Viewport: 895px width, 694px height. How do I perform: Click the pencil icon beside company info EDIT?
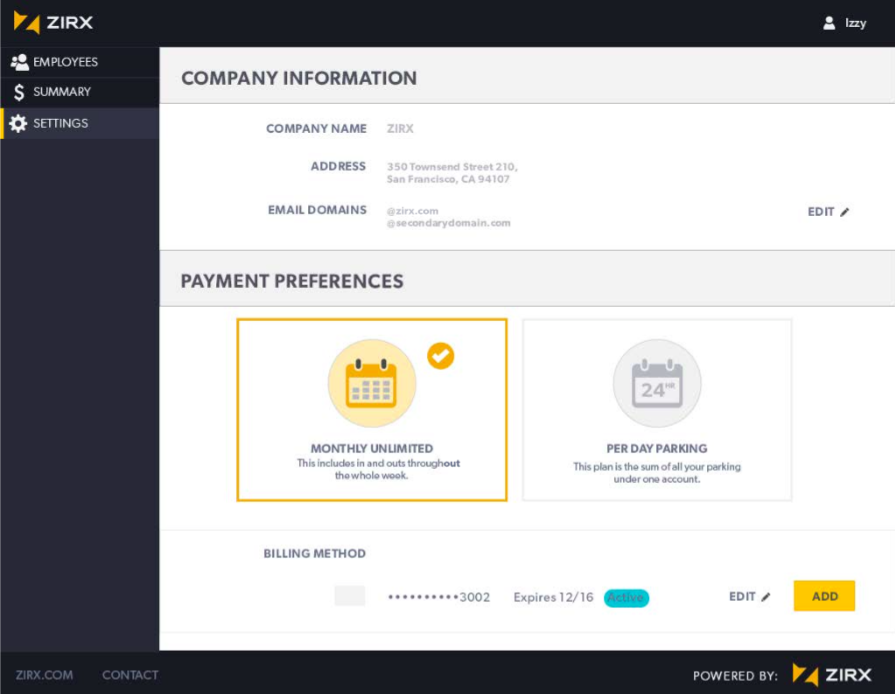pyautogui.click(x=845, y=212)
